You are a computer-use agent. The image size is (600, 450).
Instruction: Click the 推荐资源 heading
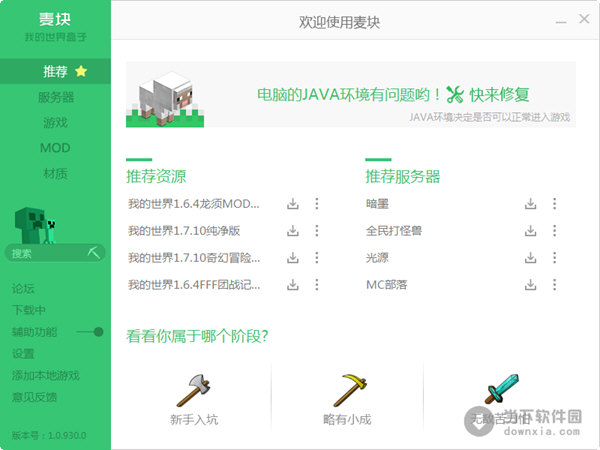click(x=156, y=176)
